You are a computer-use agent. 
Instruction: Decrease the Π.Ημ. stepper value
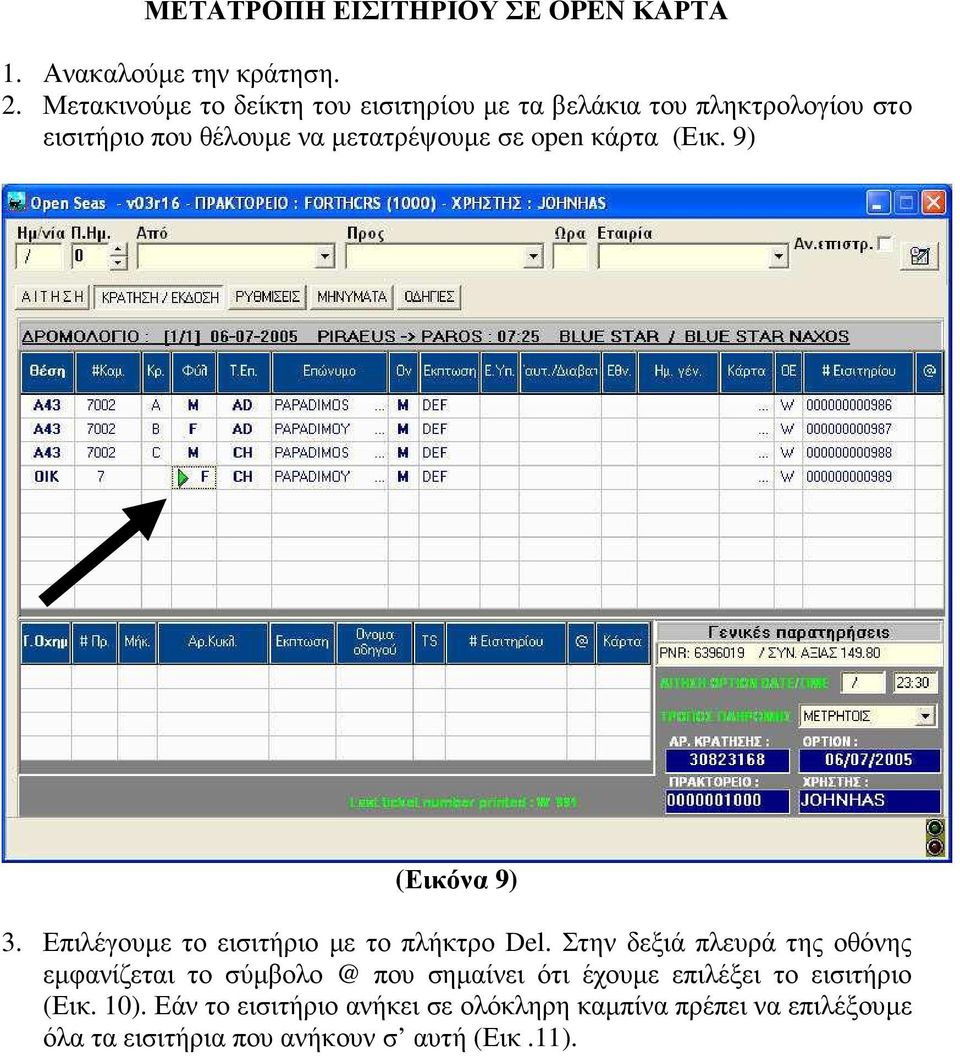coord(119,263)
